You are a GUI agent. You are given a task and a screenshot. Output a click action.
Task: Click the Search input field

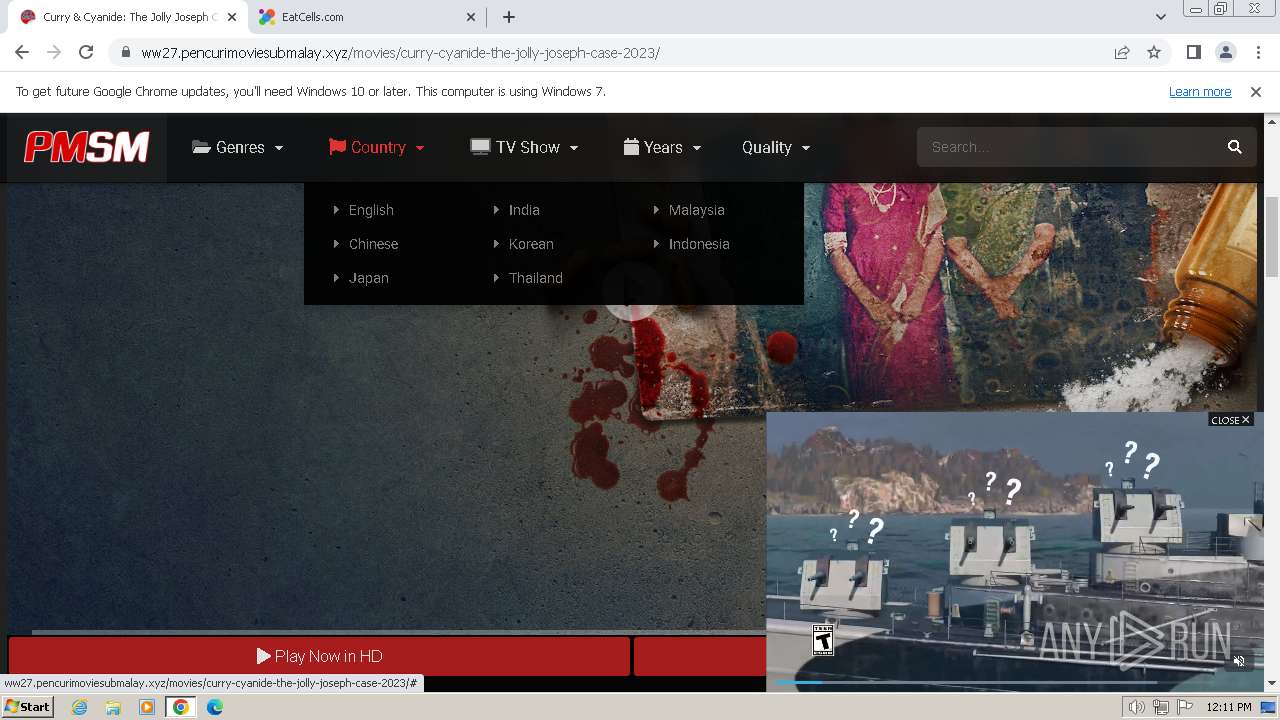click(1070, 147)
